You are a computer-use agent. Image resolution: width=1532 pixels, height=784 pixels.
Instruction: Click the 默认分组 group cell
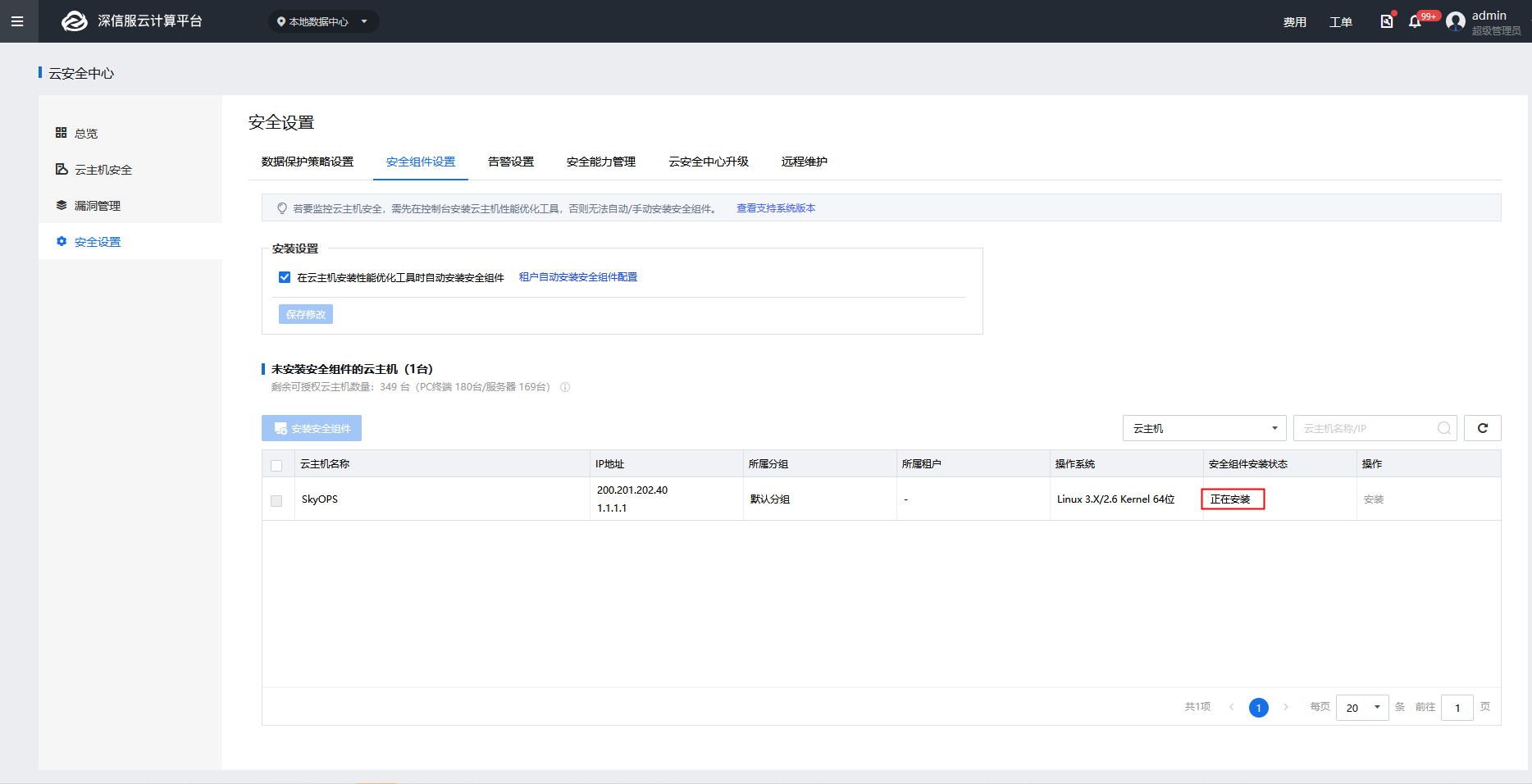coord(770,499)
